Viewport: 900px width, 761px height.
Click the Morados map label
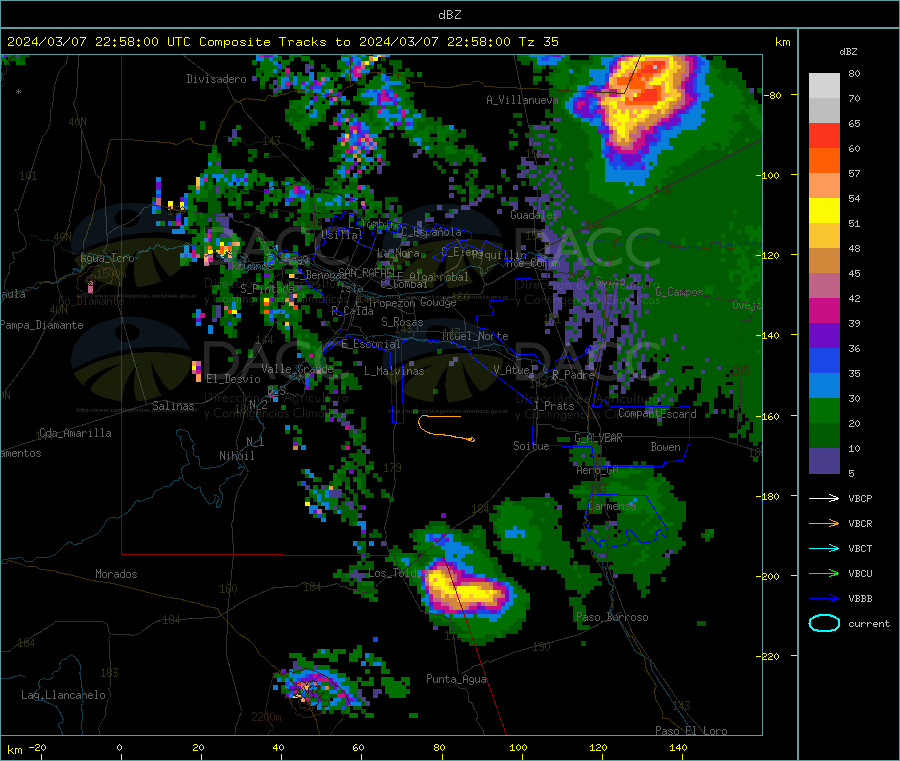(116, 574)
